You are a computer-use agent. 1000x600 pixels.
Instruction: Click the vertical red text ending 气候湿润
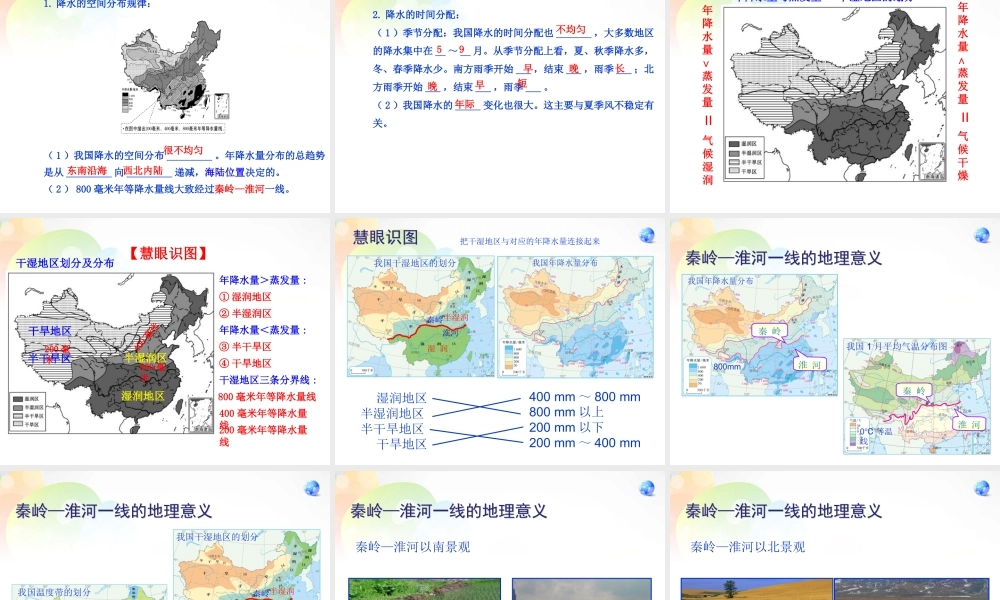tap(707, 94)
